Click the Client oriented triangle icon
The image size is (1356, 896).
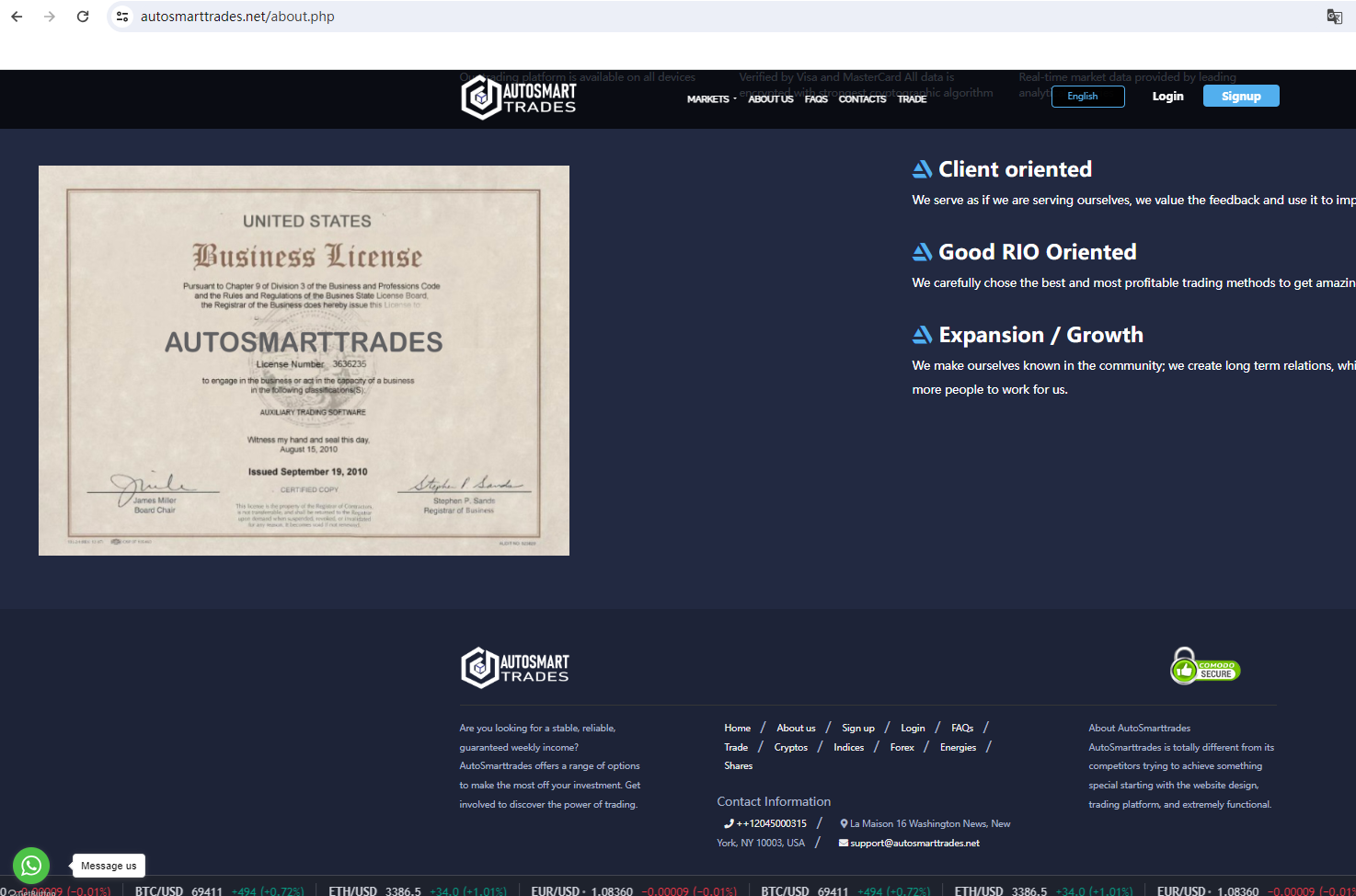tap(923, 169)
